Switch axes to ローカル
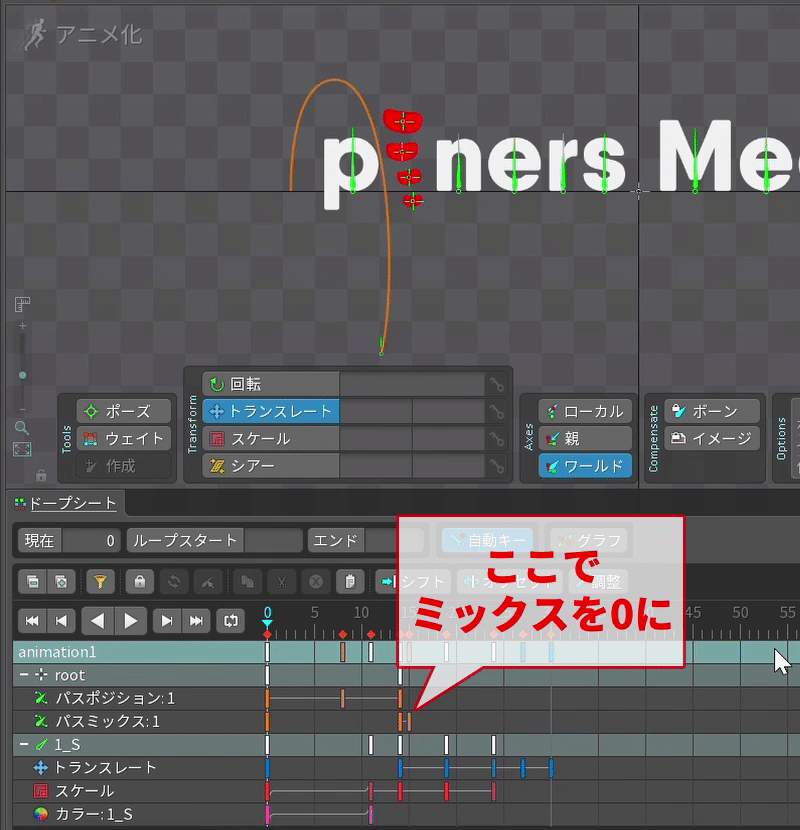Image resolution: width=800 pixels, height=830 pixels. [x=585, y=411]
